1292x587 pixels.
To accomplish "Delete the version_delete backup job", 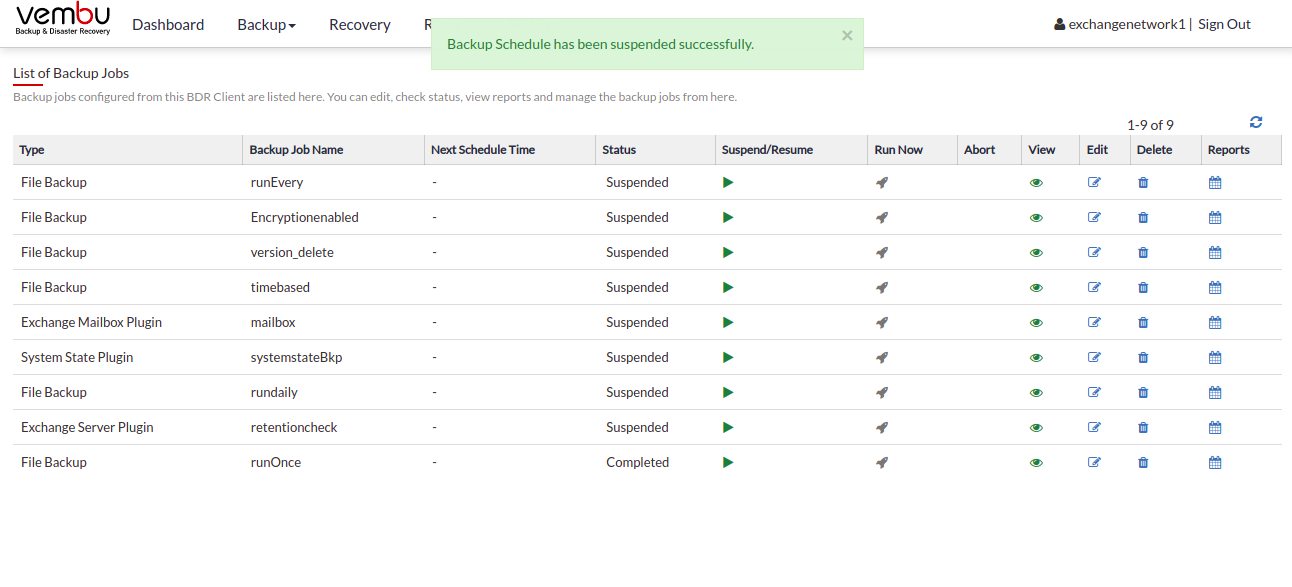I will (x=1143, y=252).
